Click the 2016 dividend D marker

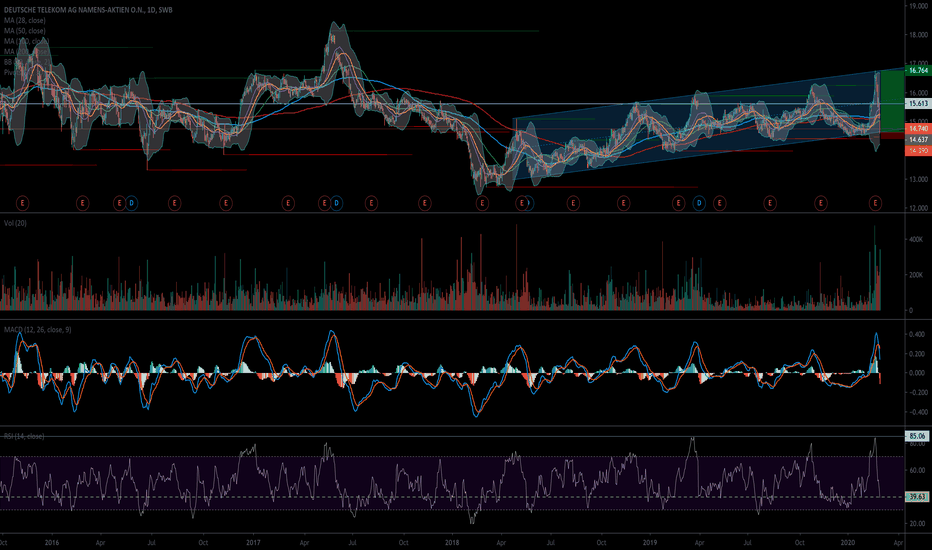point(131,203)
